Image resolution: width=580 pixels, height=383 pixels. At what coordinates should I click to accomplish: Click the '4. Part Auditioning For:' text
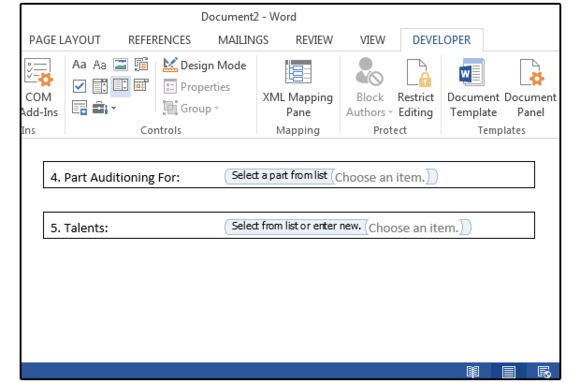115,178
